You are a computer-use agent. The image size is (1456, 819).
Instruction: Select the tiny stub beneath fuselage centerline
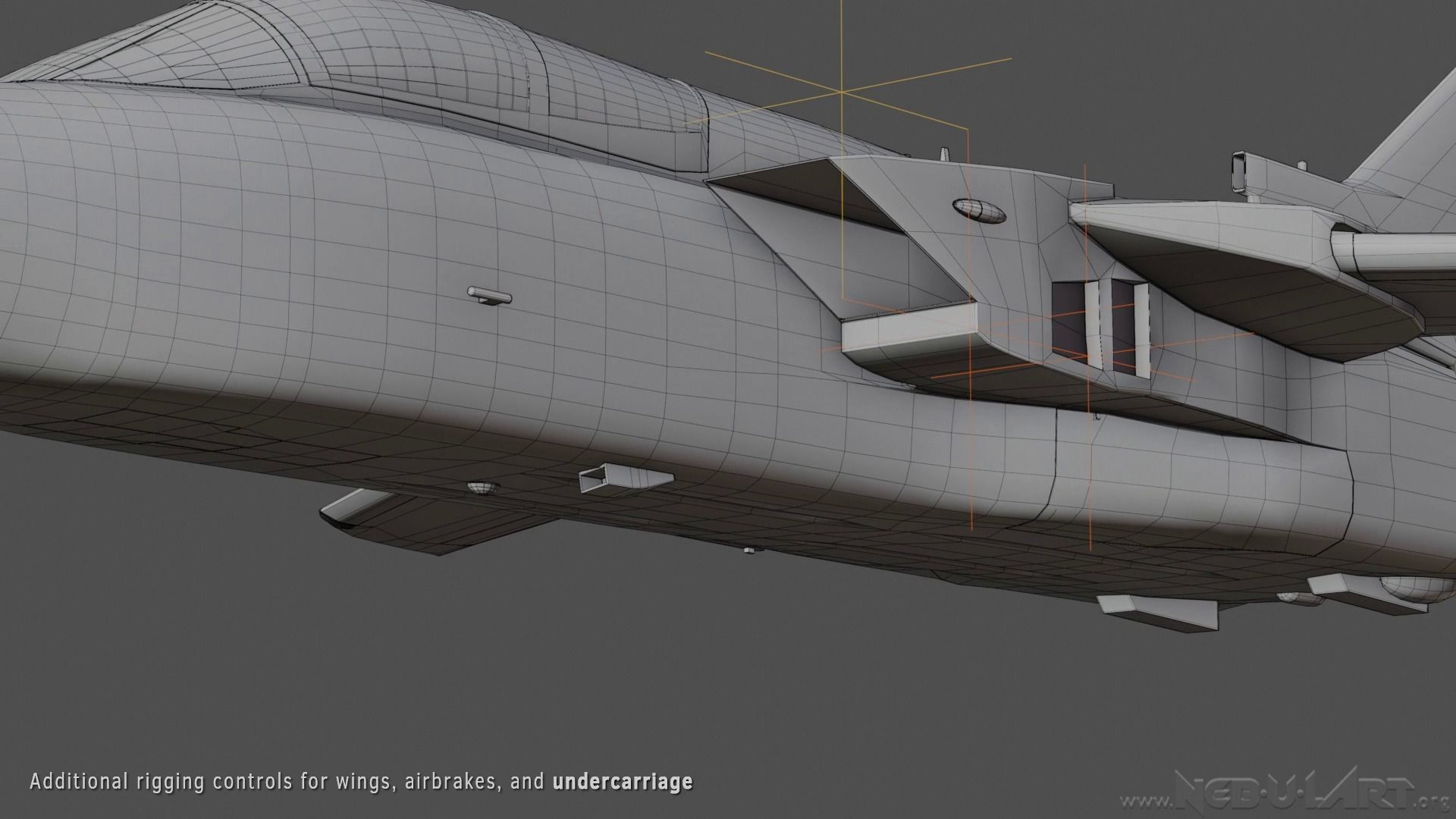(750, 550)
